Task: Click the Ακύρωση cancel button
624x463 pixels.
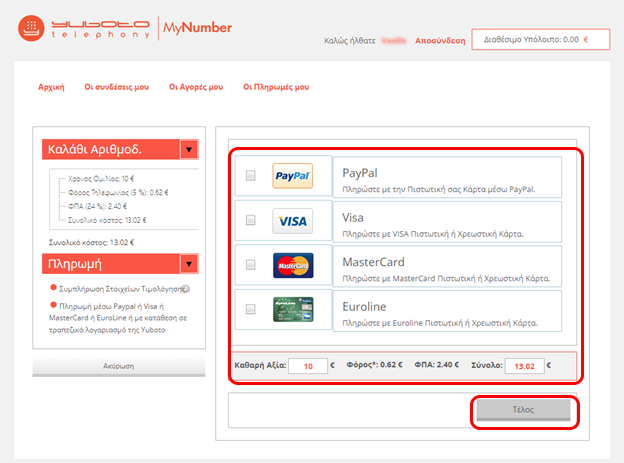Action: click(x=119, y=366)
